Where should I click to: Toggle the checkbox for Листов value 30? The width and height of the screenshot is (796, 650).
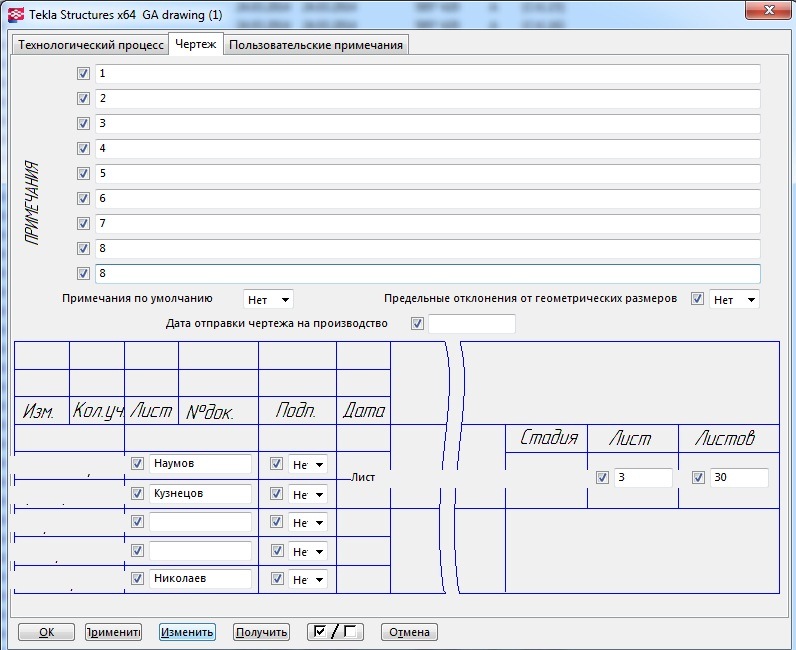pyautogui.click(x=699, y=478)
